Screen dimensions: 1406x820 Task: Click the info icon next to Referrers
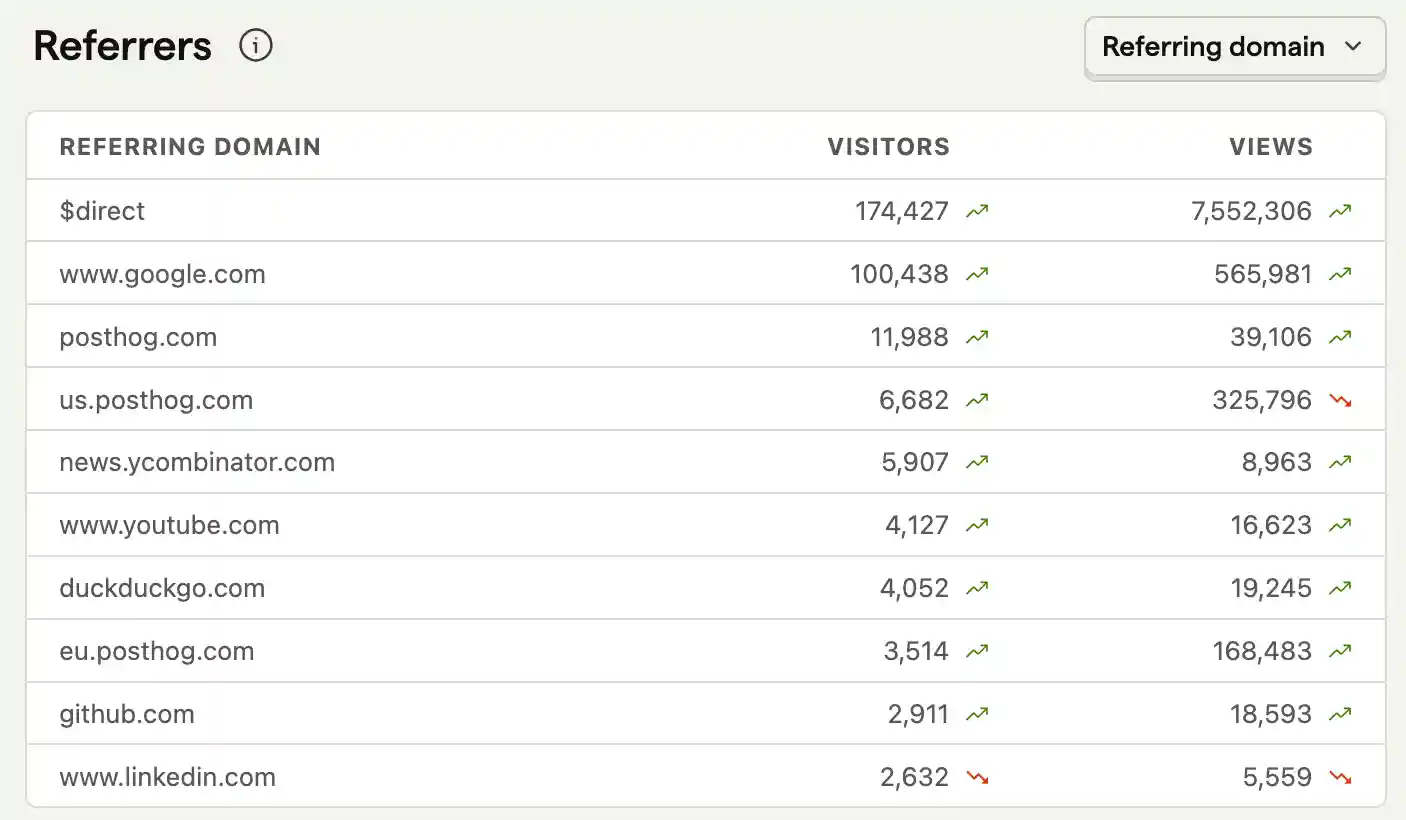(x=256, y=46)
